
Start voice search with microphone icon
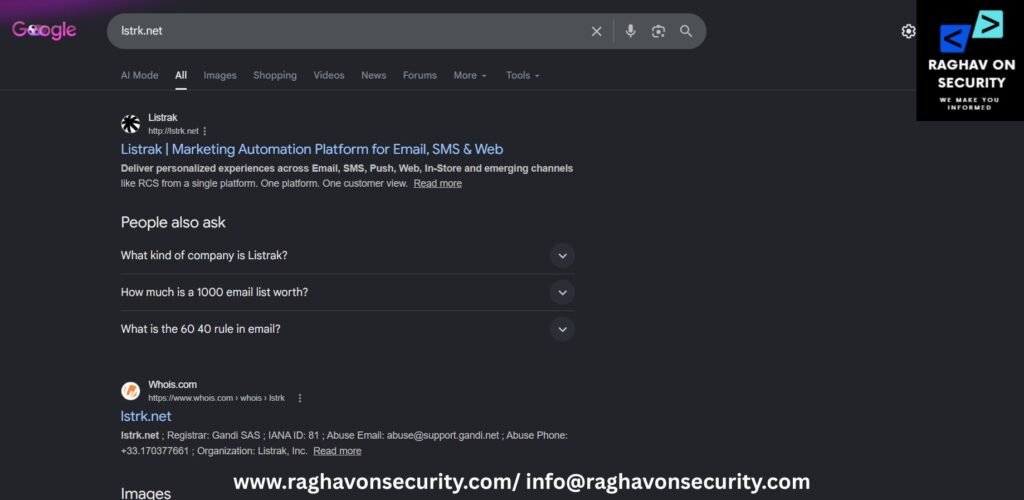[630, 31]
